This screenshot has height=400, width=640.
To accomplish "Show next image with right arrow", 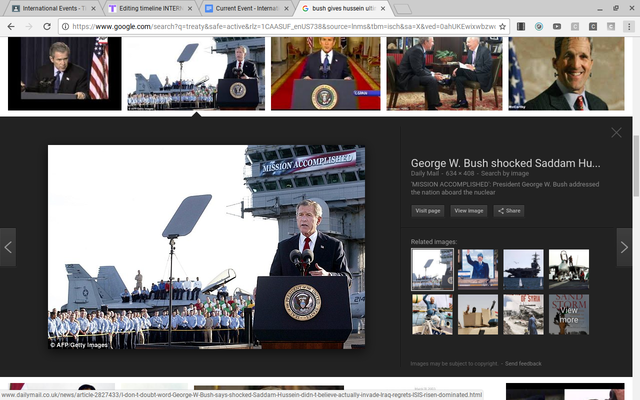I will [x=624, y=247].
